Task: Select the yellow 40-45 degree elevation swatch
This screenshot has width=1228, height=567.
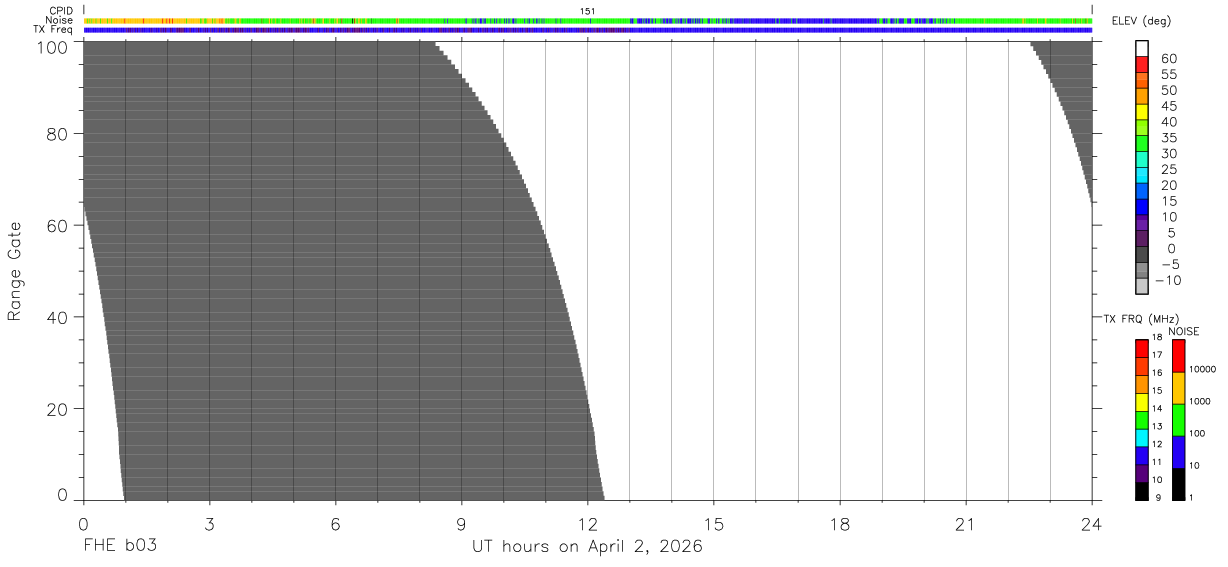Action: [x=1142, y=112]
